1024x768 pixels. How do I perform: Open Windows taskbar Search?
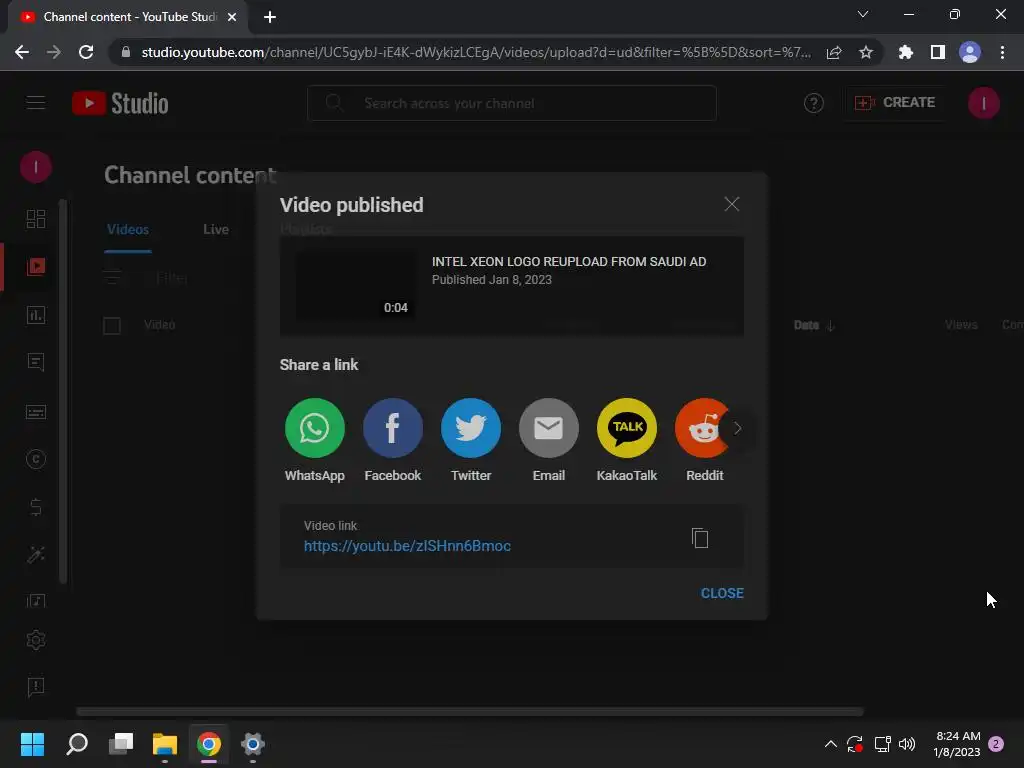coord(77,744)
